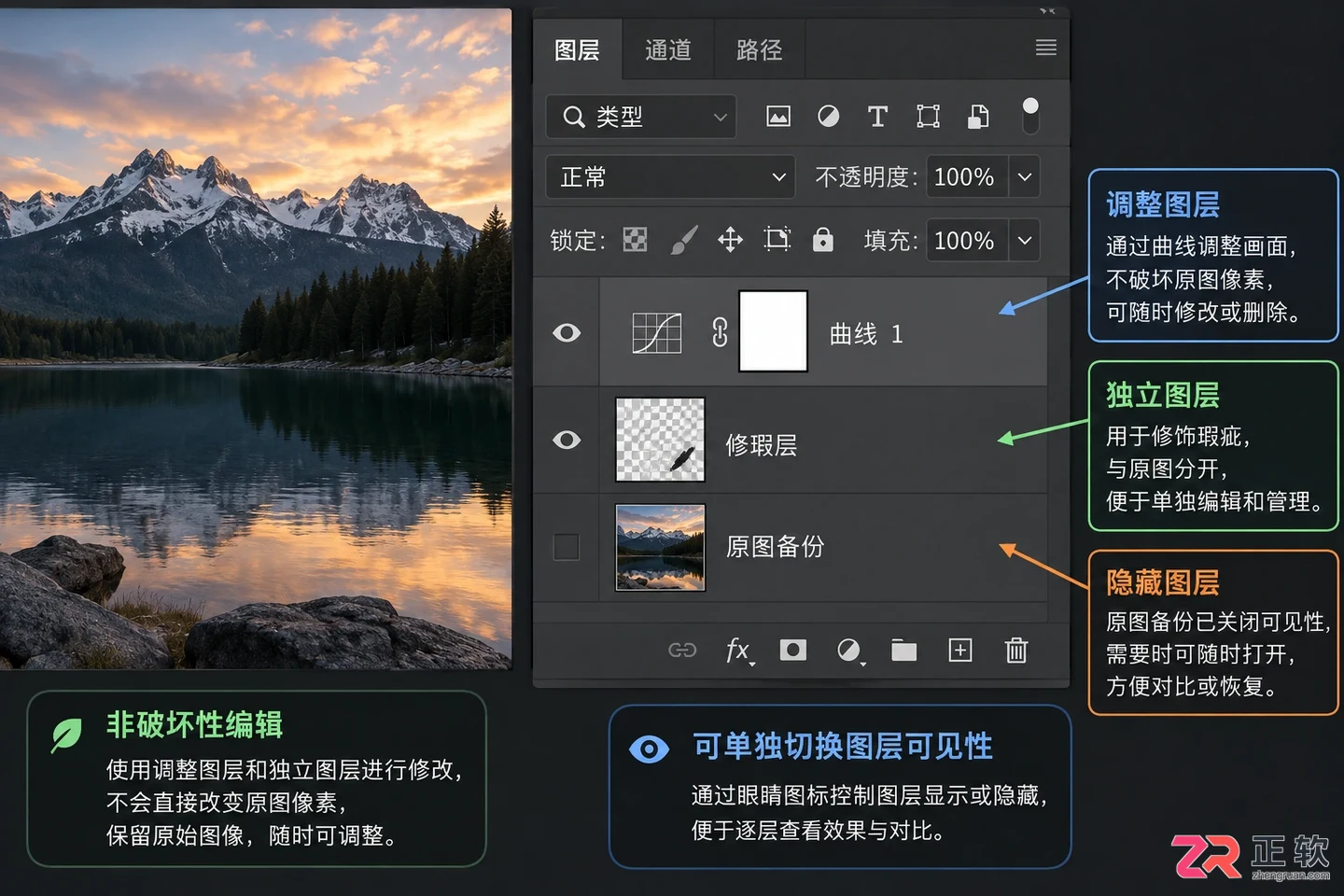The image size is (1344, 896).
Task: Lock transparent pixels checkerboard icon
Action: [x=635, y=240]
